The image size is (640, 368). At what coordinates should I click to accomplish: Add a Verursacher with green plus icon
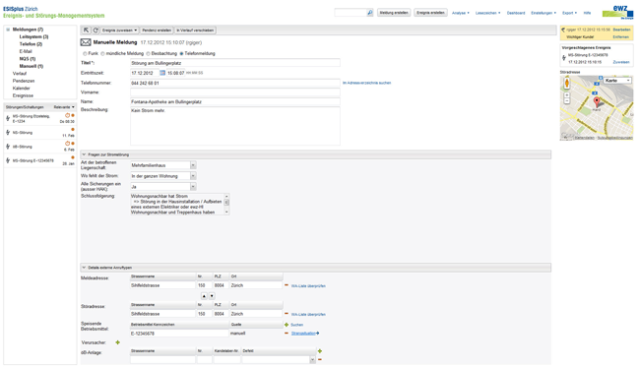click(118, 342)
